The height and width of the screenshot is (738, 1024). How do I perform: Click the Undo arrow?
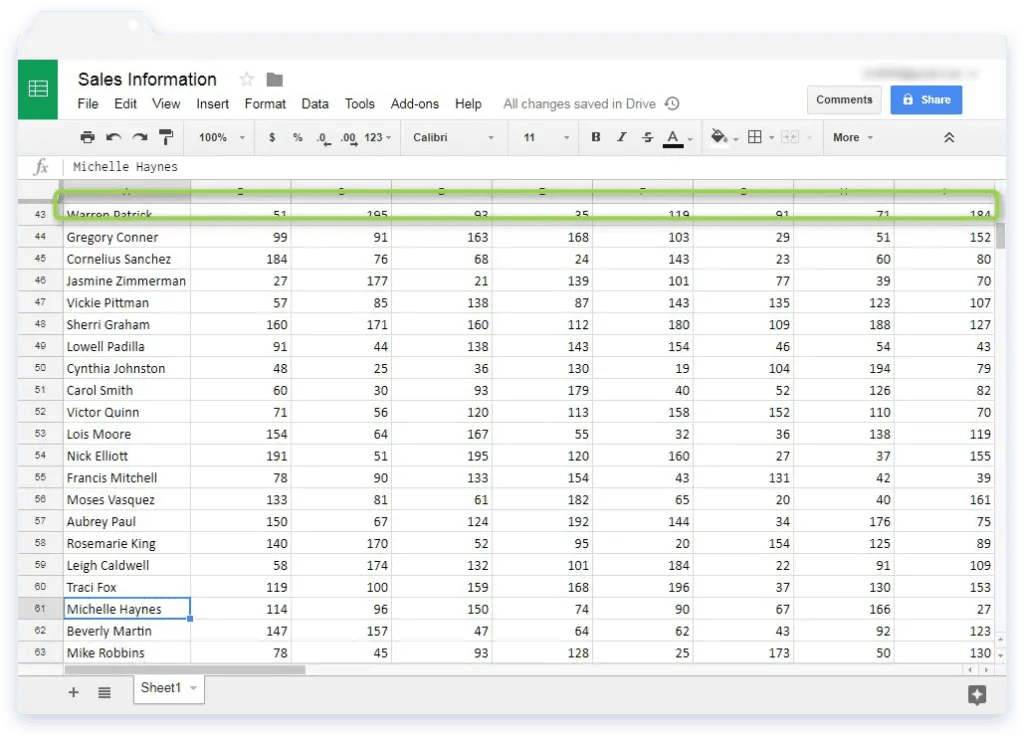pos(114,137)
